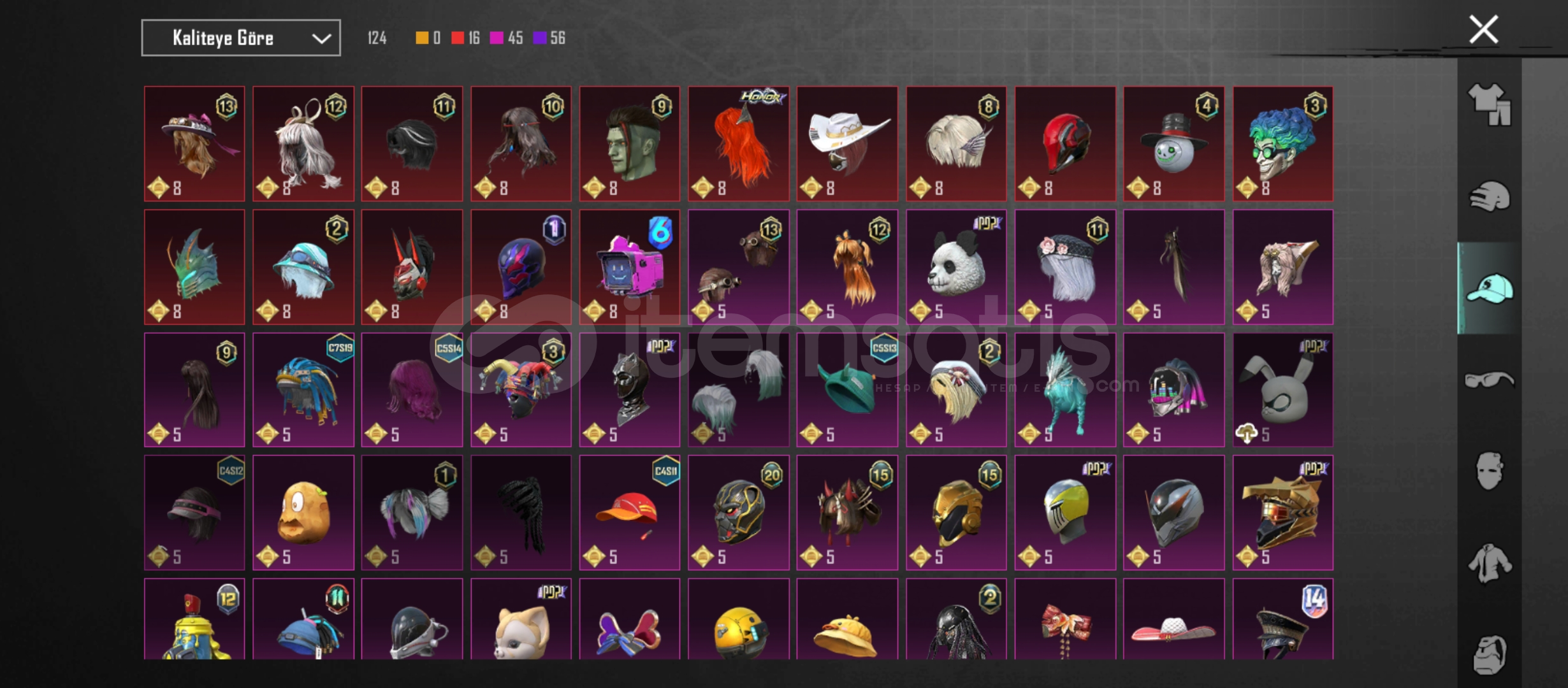This screenshot has width=1568, height=688.
Task: Open the outfits category icon in sidebar
Action: pyautogui.click(x=1490, y=104)
